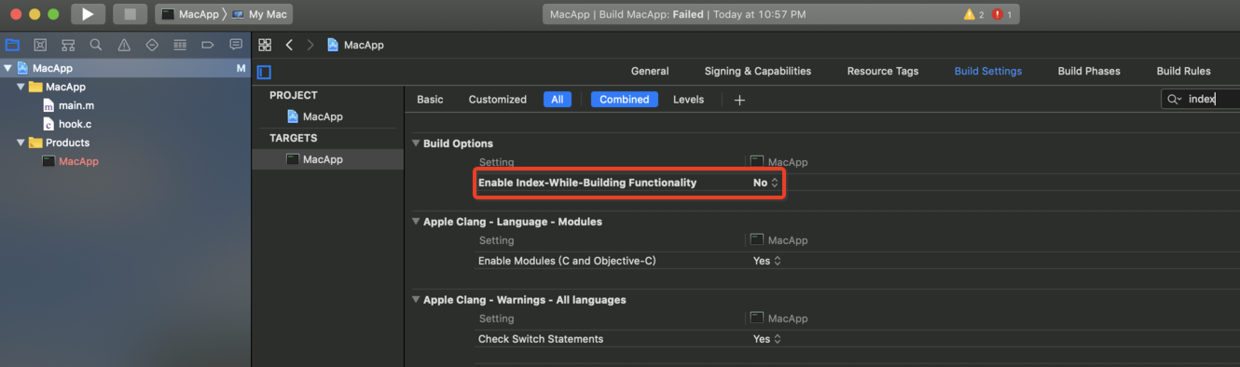Hide the project and targets list
The image size is (1240, 367).
264,72
